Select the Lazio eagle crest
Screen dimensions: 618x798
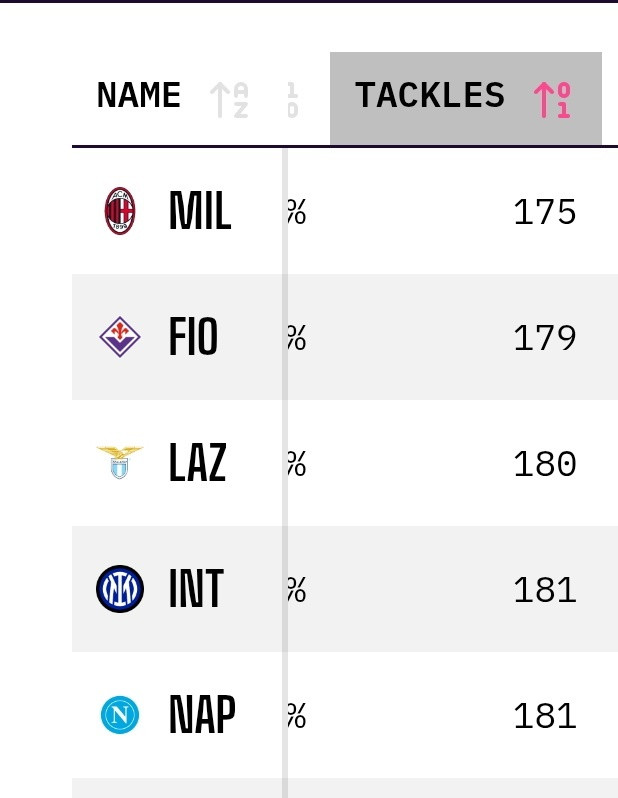pyautogui.click(x=120, y=463)
